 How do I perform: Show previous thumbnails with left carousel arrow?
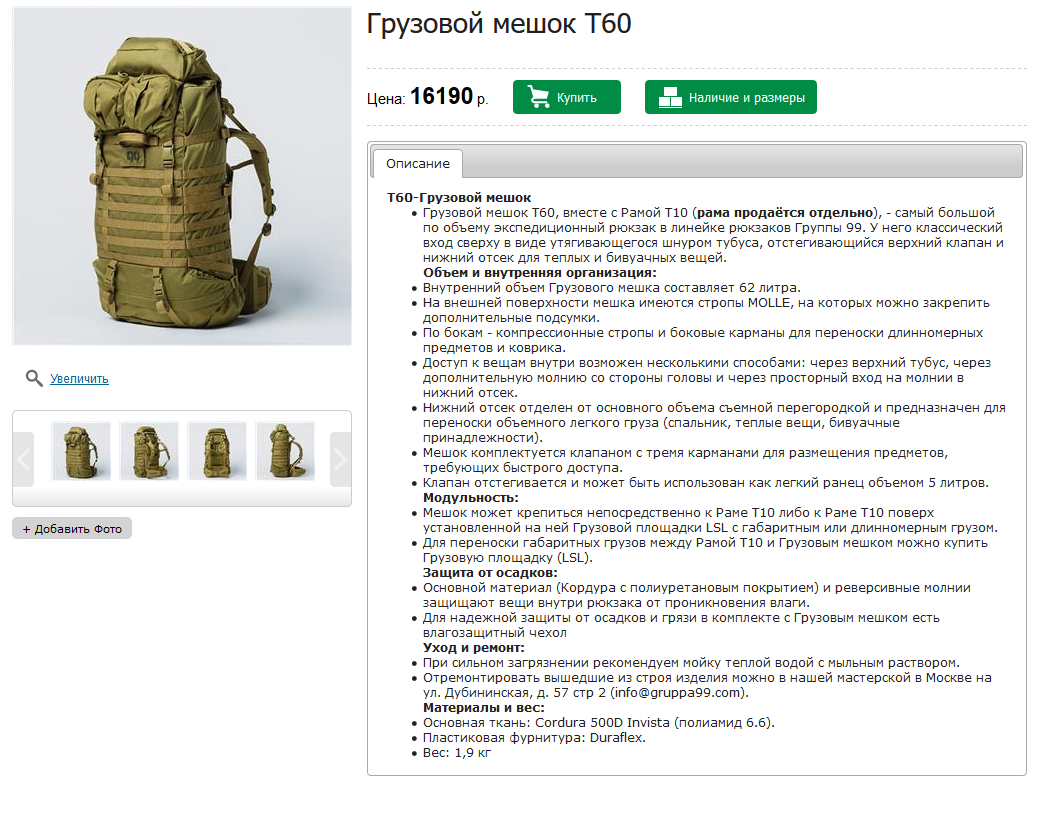coord(23,459)
